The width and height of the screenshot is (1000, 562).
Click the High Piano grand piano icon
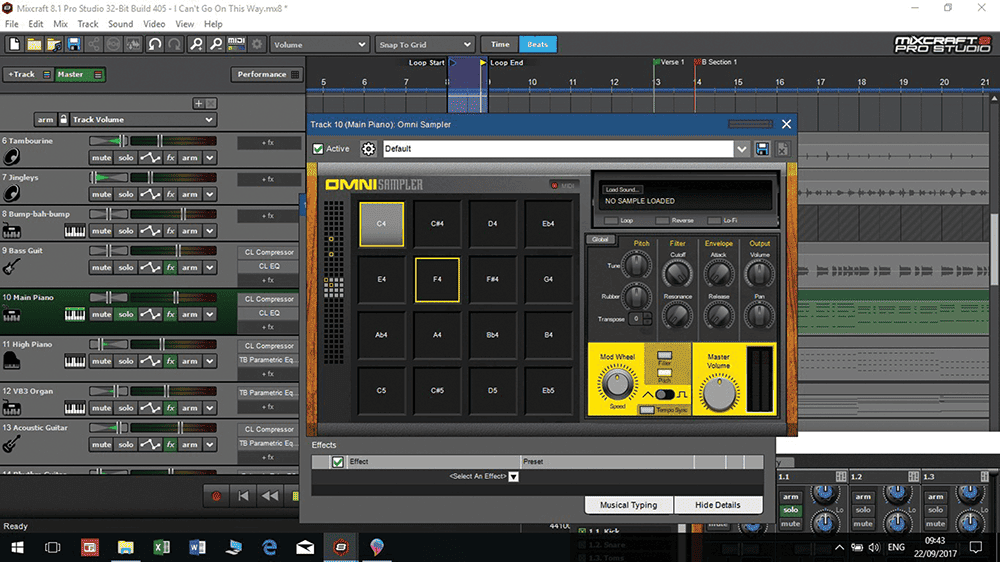11,361
